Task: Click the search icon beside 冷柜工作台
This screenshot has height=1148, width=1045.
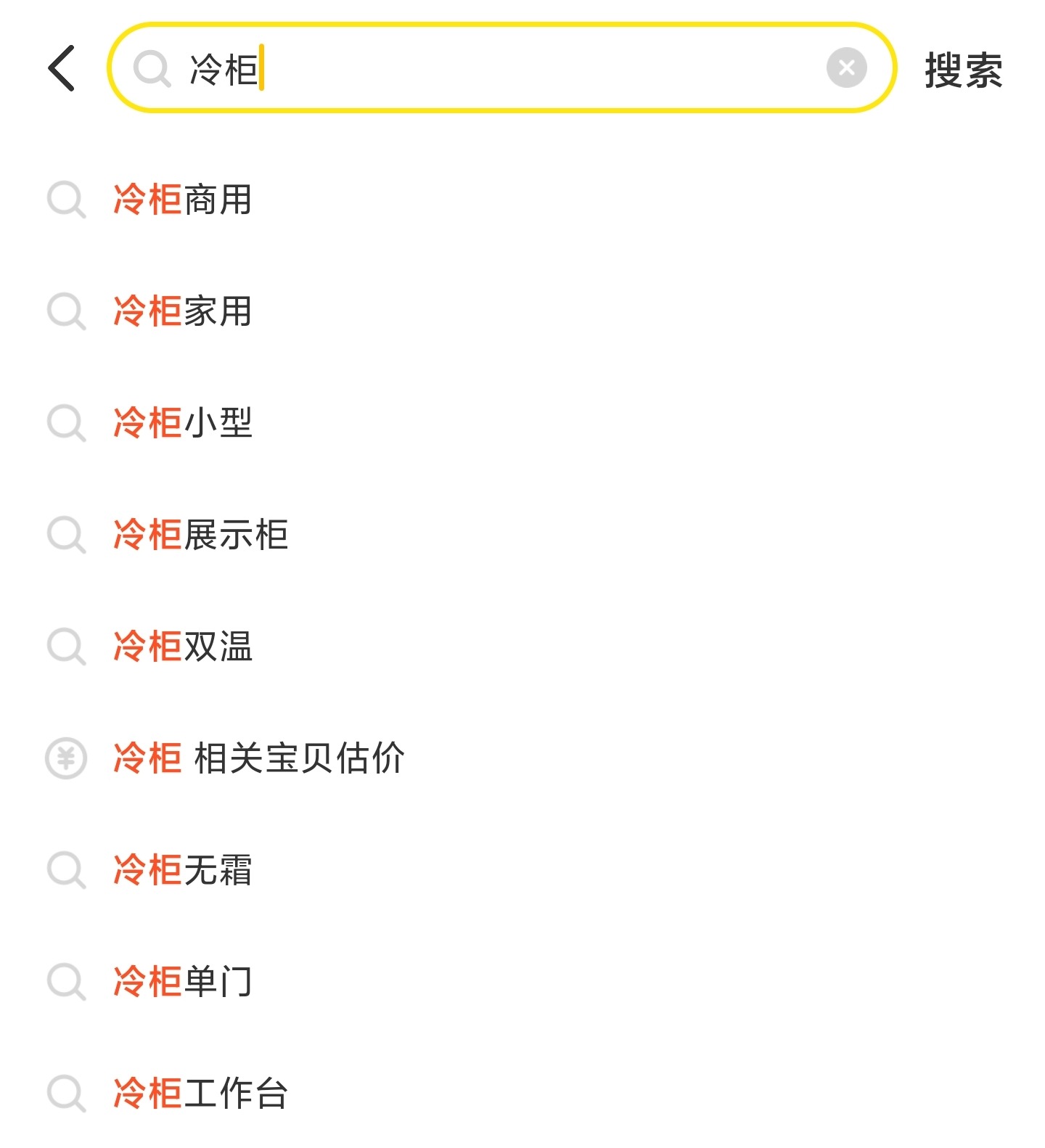Action: coord(66,1094)
